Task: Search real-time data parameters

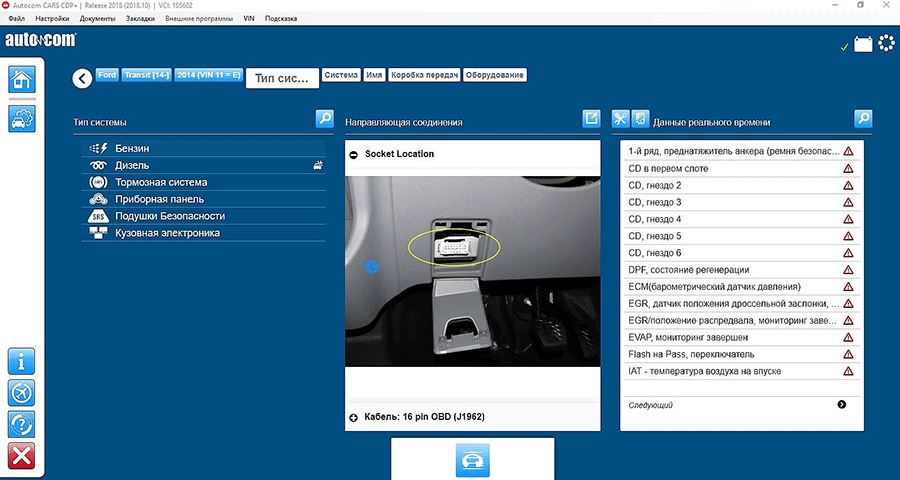Action: (863, 119)
